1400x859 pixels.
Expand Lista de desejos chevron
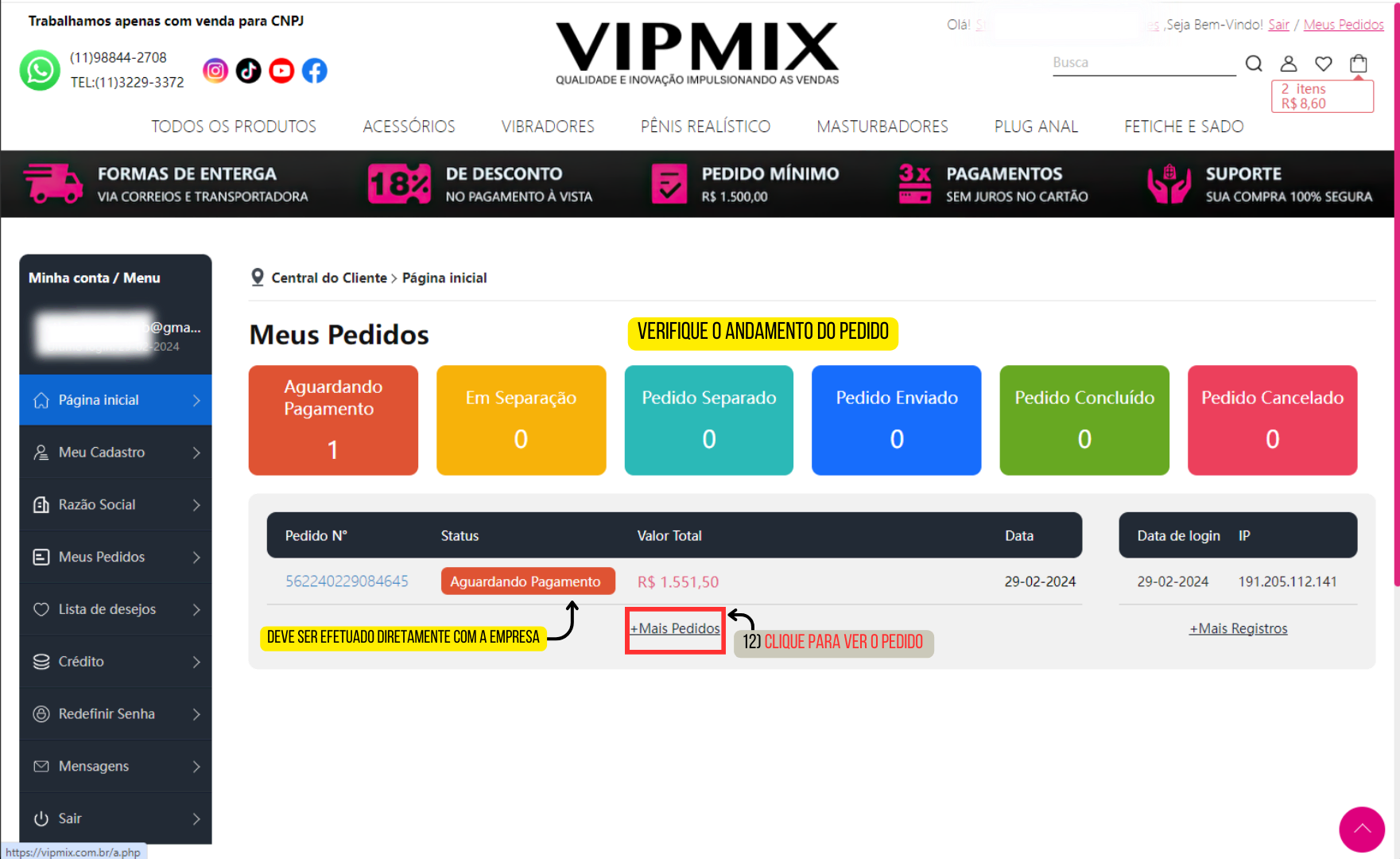coord(196,609)
